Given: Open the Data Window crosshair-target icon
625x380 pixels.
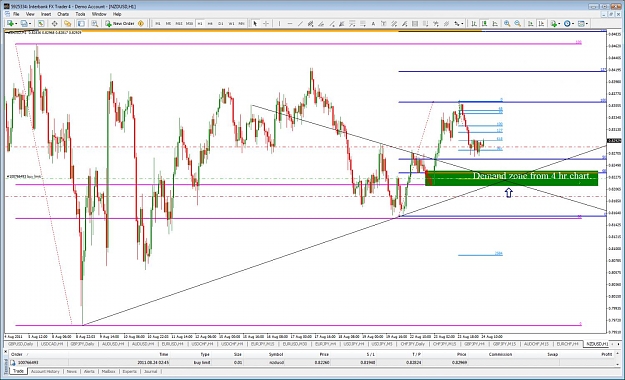Looking at the screenshot, I should pos(55,24).
